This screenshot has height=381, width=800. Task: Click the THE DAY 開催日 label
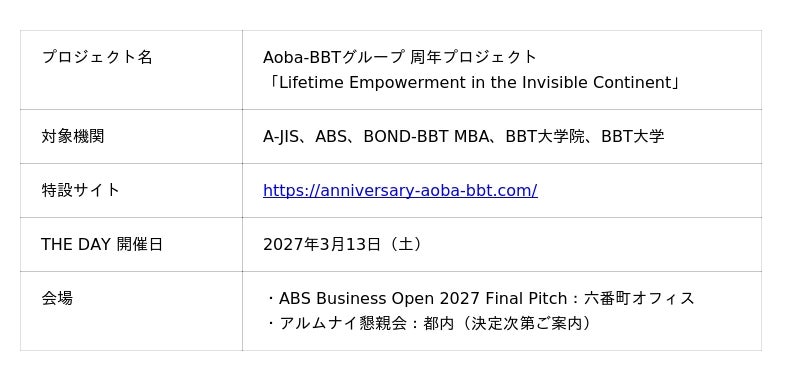tap(102, 244)
